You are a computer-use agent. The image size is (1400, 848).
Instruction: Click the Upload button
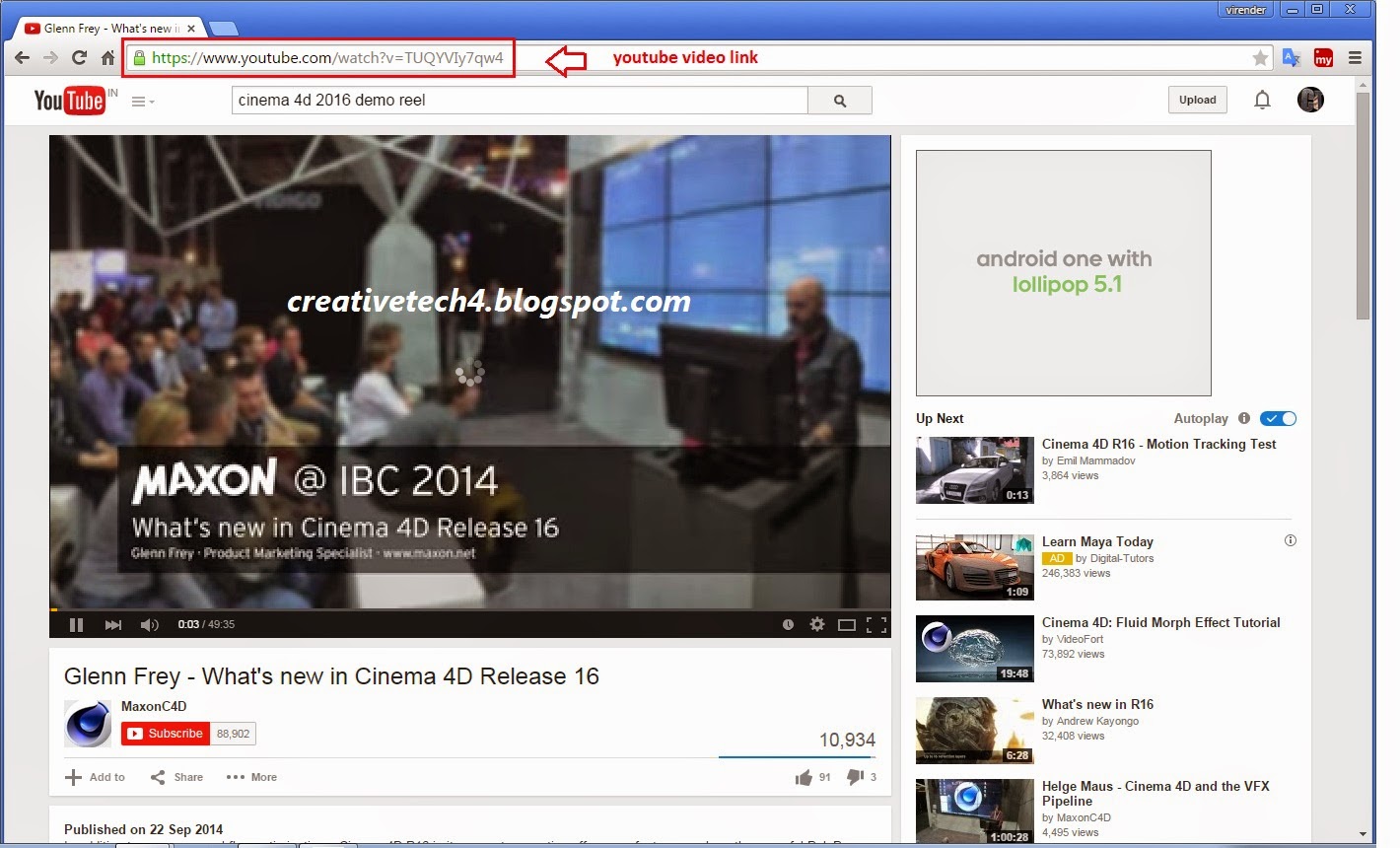(1198, 100)
